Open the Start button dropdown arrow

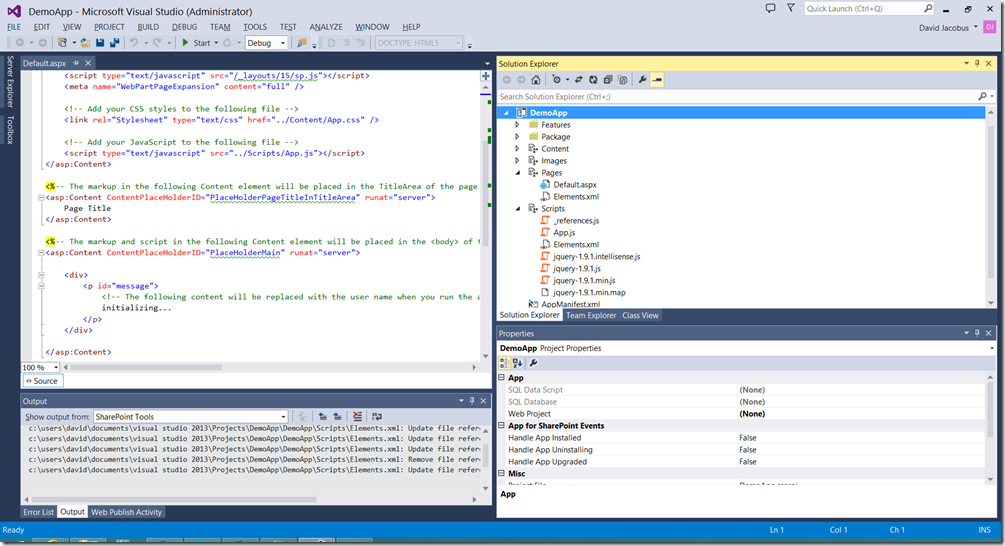[x=216, y=43]
